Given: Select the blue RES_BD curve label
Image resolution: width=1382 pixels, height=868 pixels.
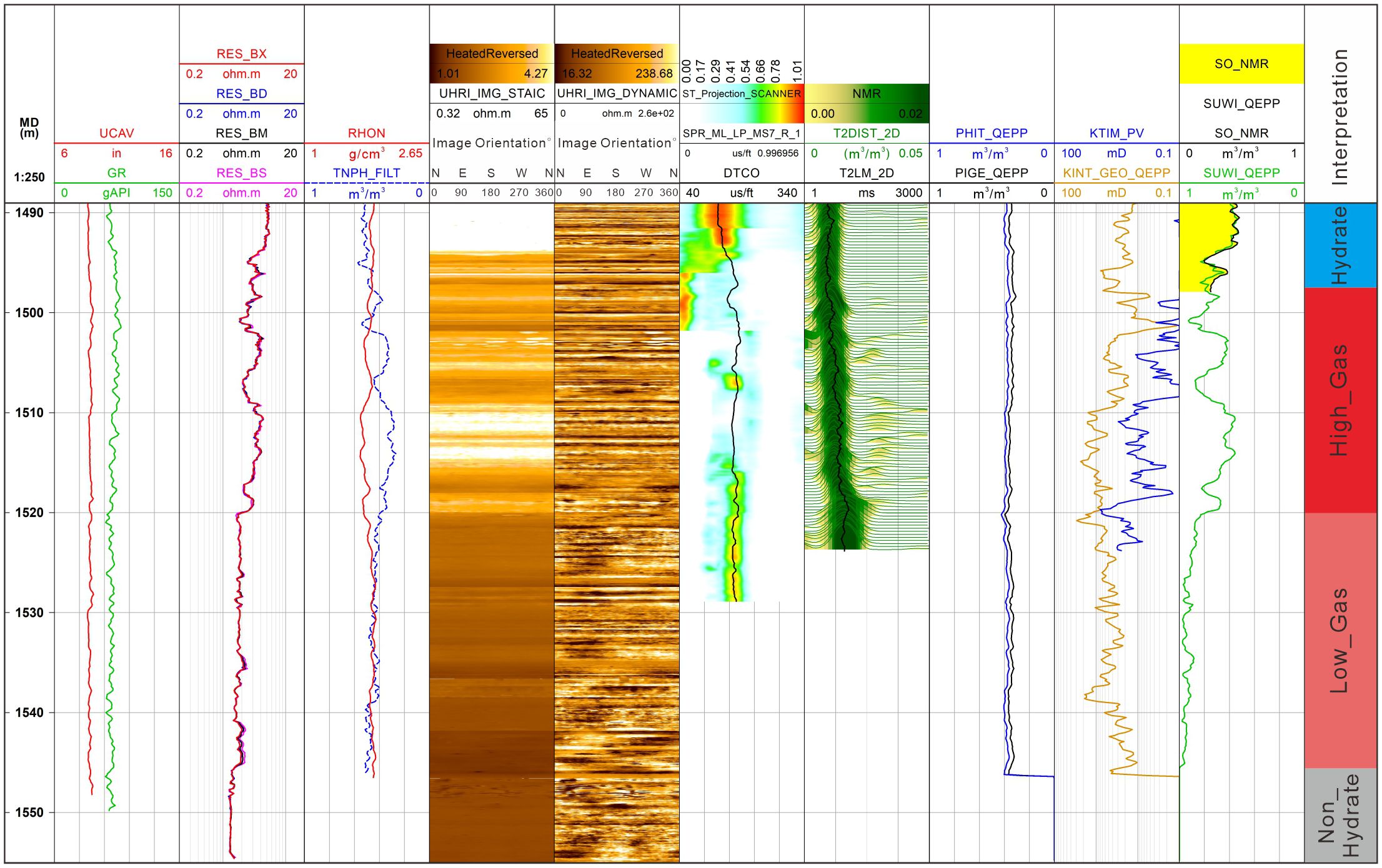Looking at the screenshot, I should point(242,94).
